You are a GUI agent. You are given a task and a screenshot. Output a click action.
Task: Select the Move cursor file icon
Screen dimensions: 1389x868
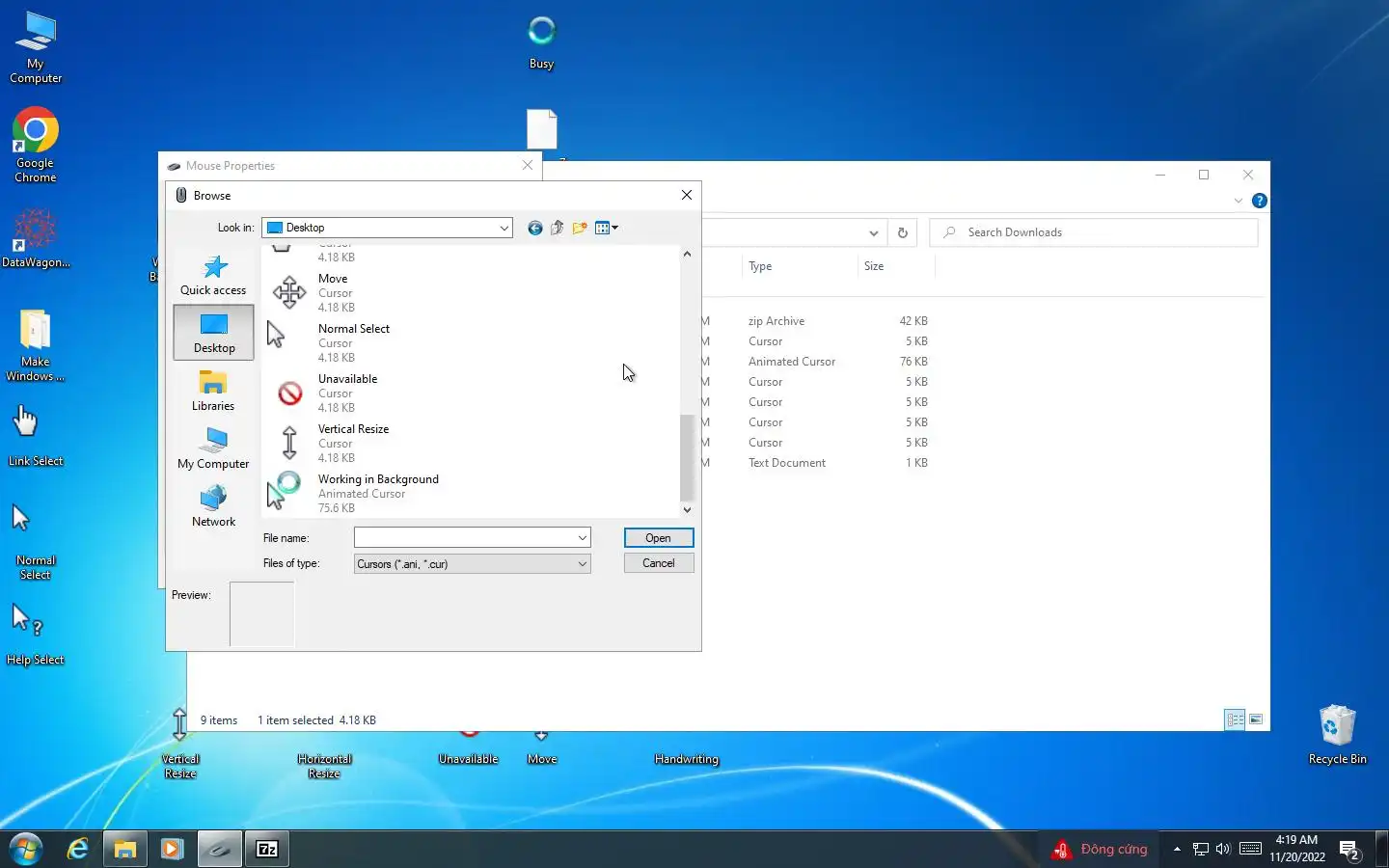click(x=289, y=292)
